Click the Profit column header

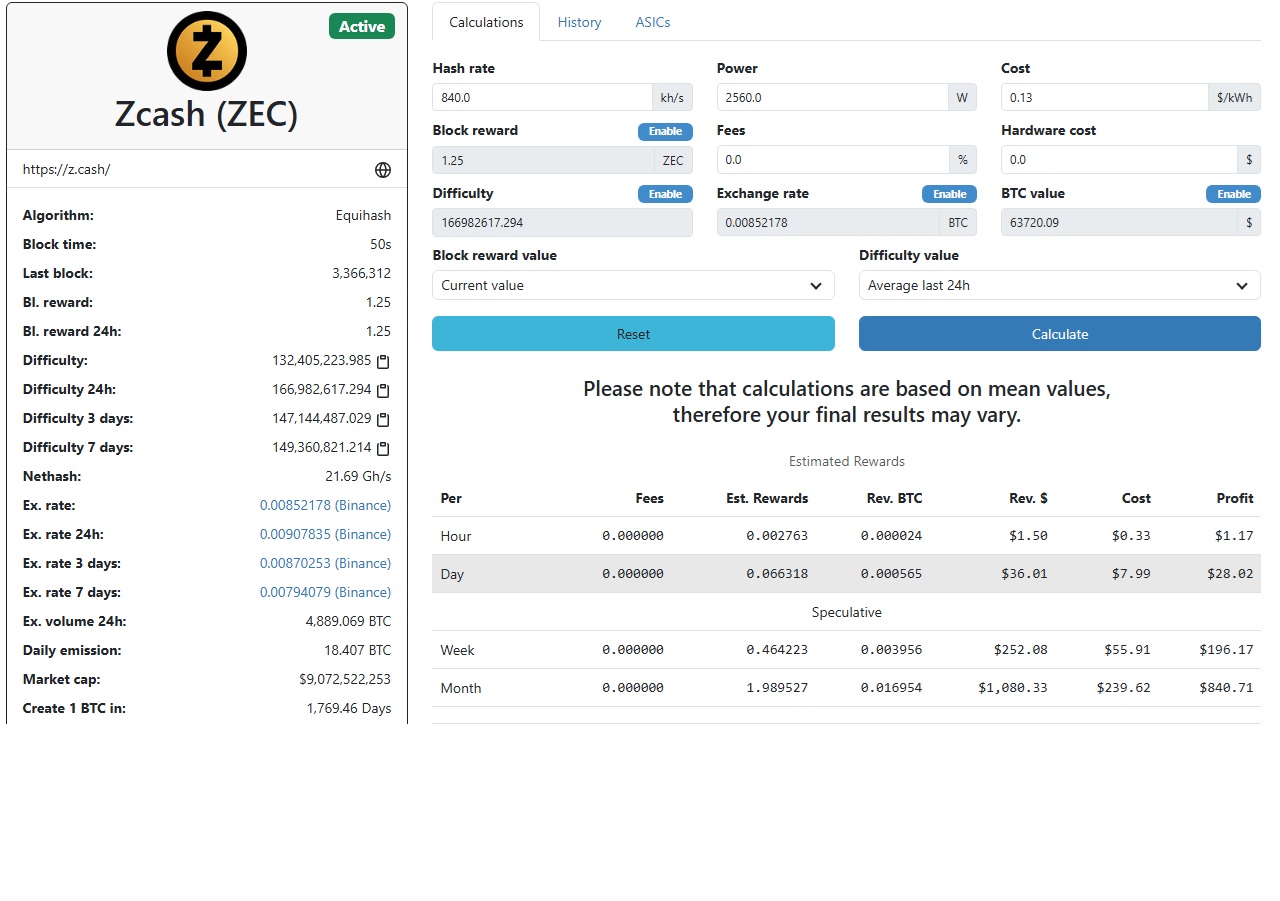[x=1235, y=499]
